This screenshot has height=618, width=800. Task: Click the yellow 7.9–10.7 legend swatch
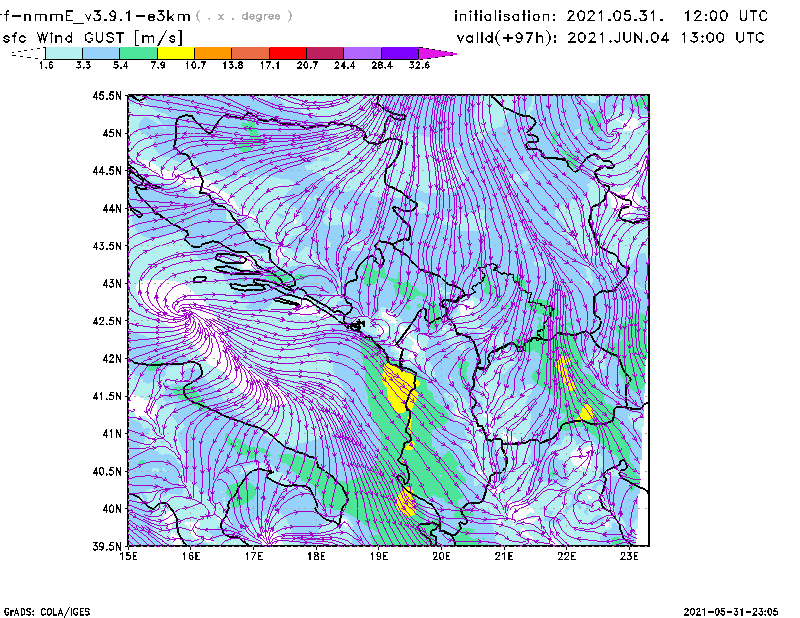click(x=176, y=53)
